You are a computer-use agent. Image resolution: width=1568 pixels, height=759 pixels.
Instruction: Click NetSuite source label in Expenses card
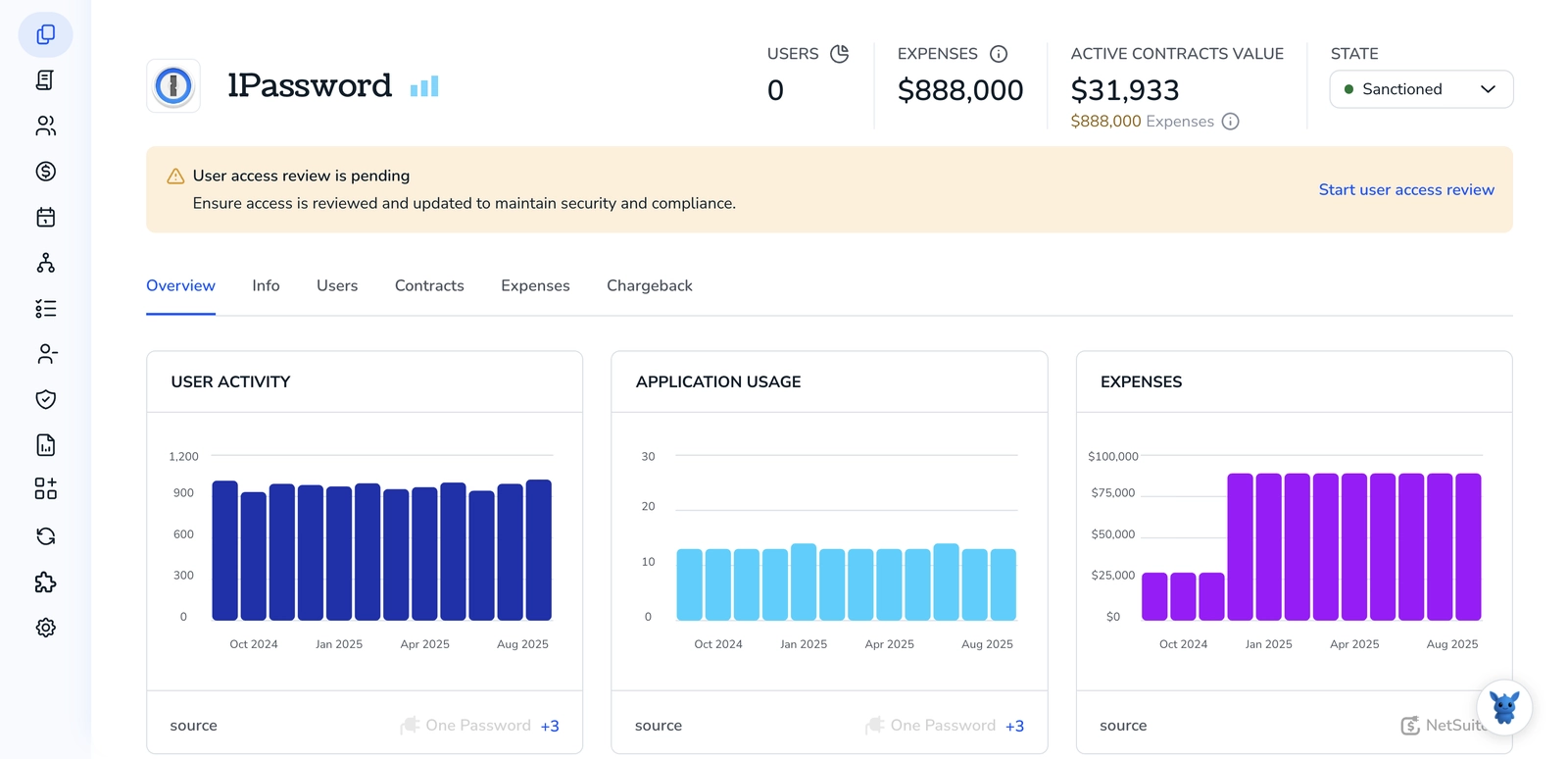pos(1457,726)
